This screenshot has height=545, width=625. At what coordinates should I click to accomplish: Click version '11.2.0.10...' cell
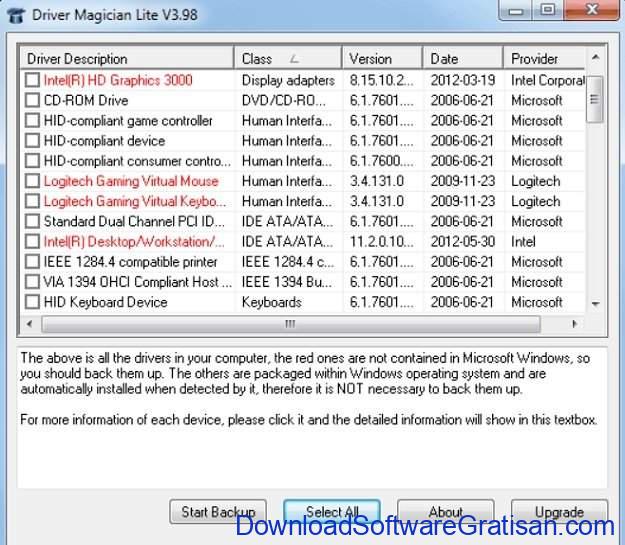381,242
